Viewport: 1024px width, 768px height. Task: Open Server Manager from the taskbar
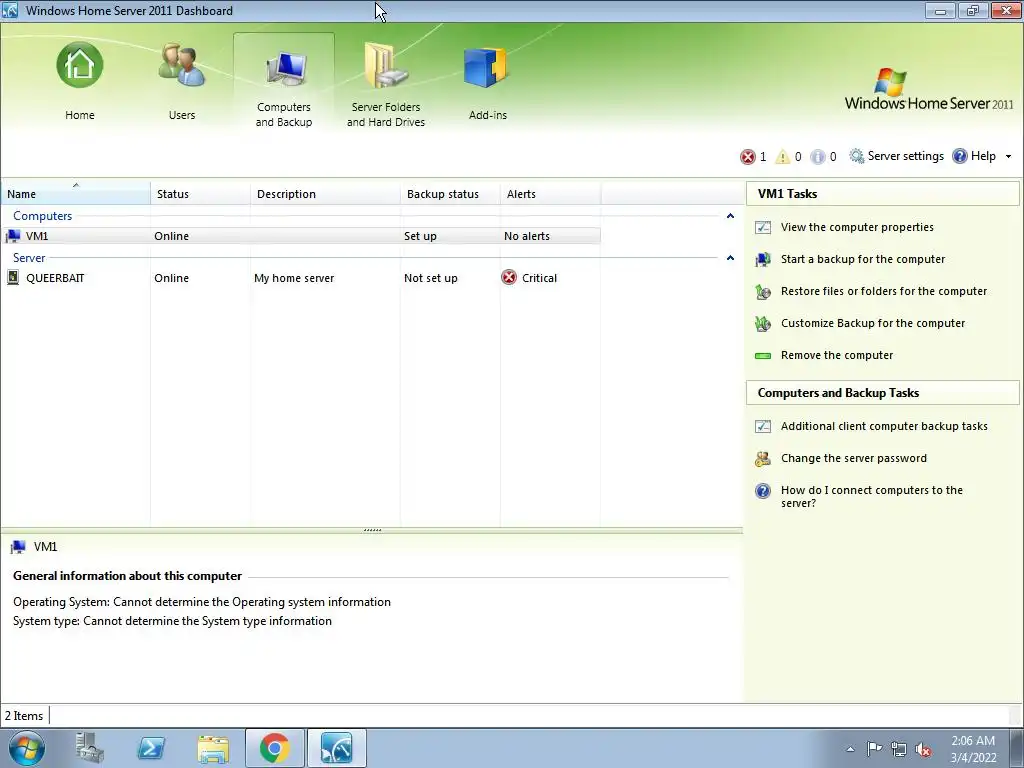pos(89,748)
